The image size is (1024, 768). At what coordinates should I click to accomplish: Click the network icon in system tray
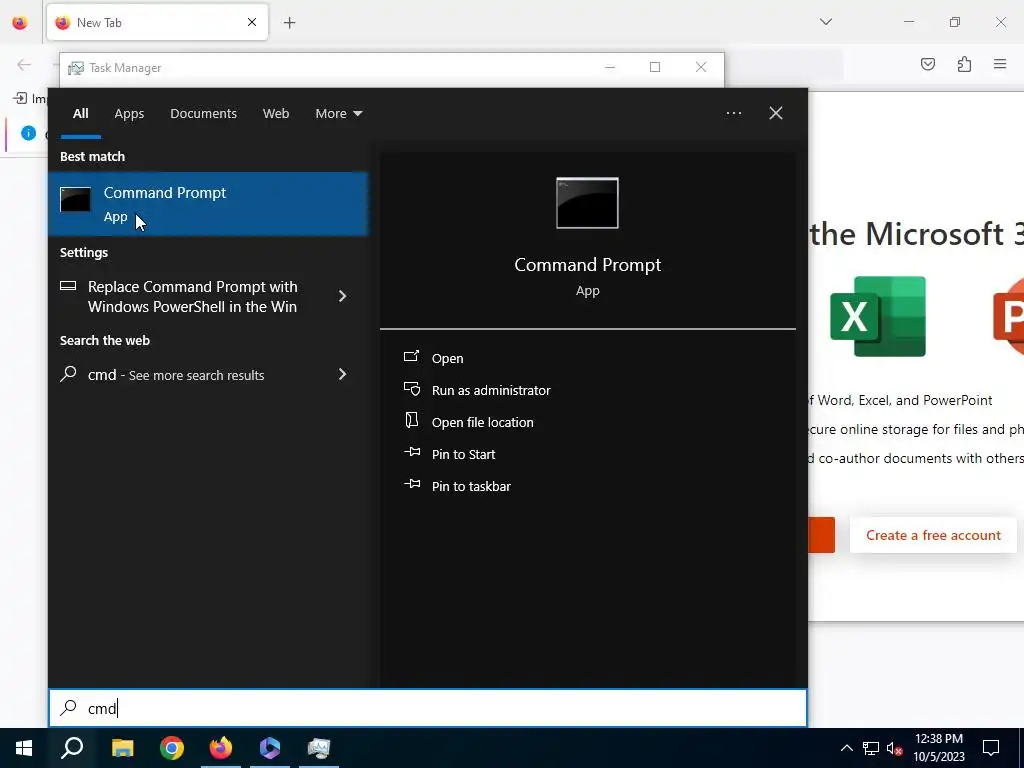point(871,748)
